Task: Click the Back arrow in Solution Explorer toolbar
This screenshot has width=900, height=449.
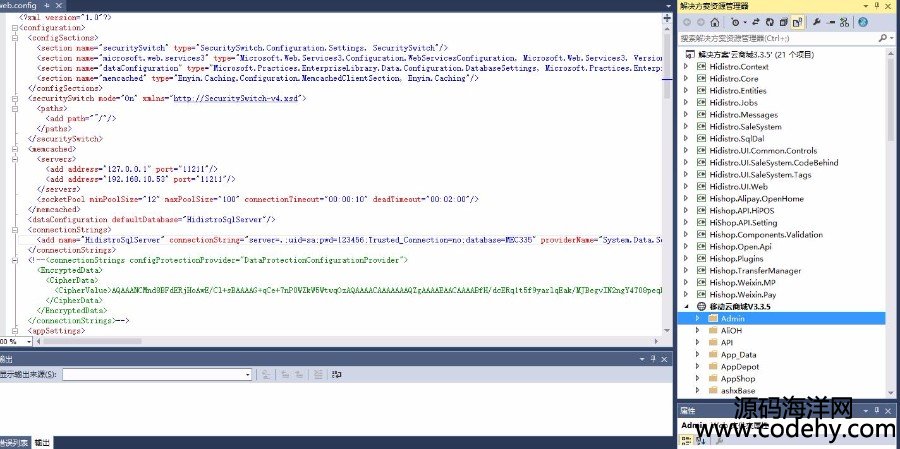Action: click(x=686, y=22)
